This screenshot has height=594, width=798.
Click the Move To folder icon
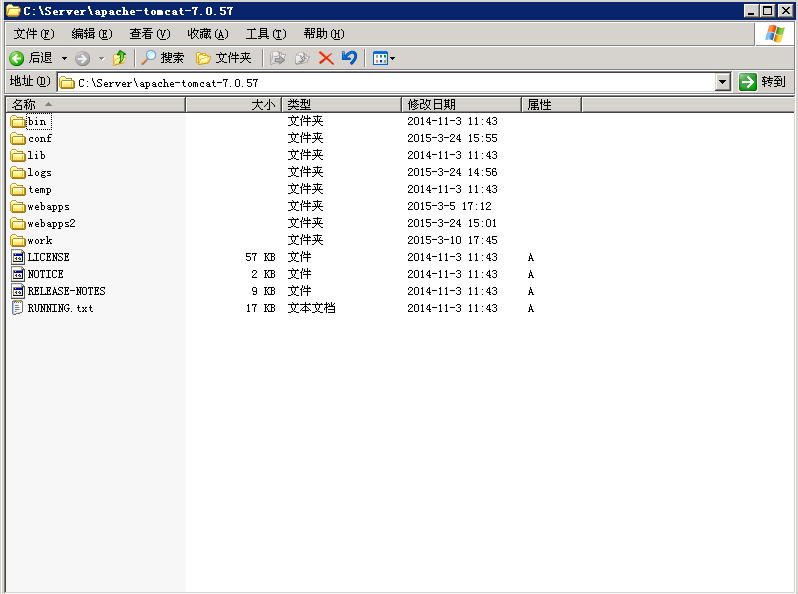pos(277,58)
